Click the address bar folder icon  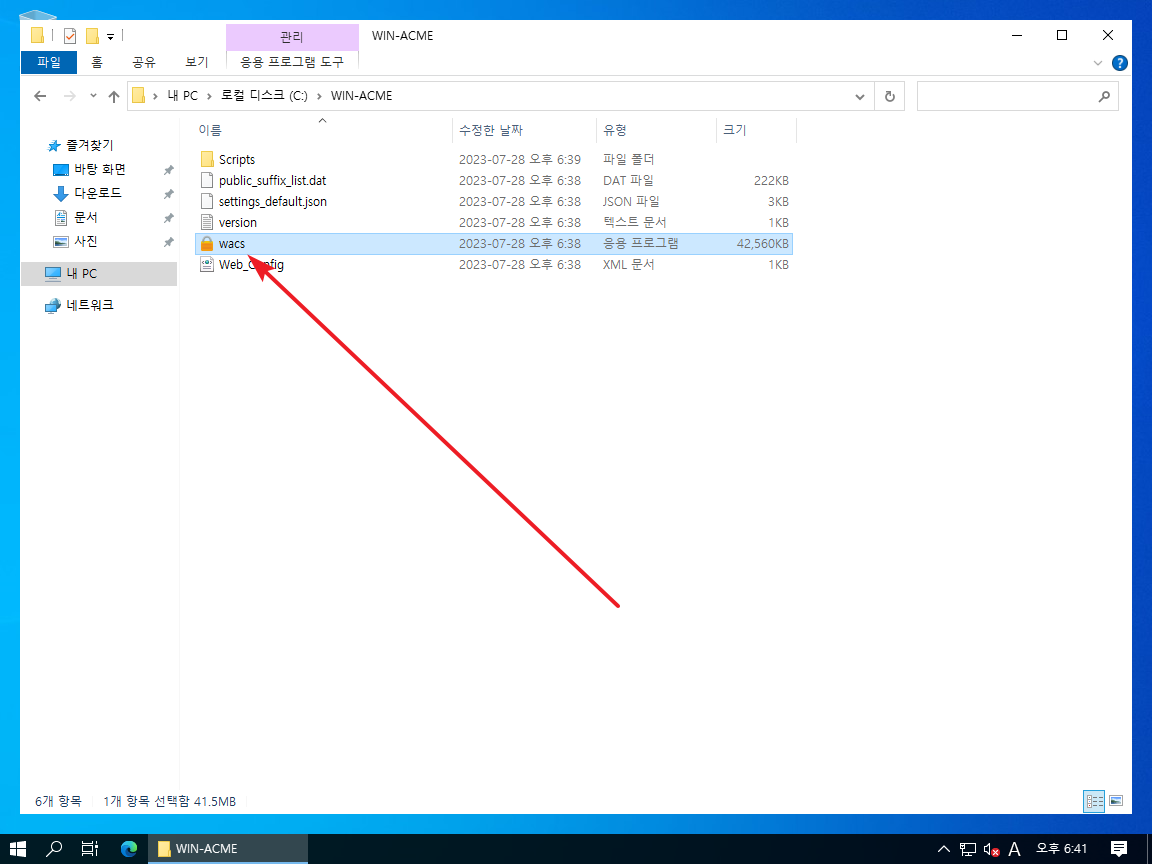tap(138, 96)
